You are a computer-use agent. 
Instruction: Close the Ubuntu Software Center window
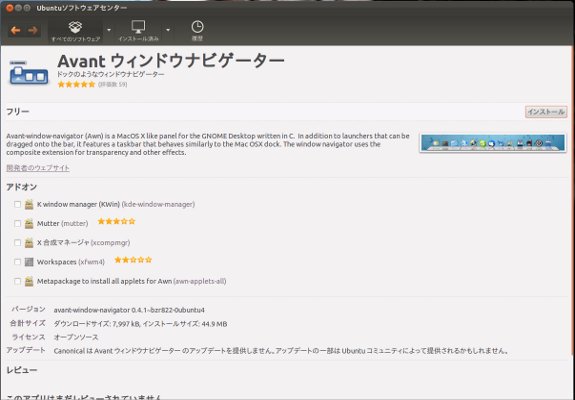9,8
